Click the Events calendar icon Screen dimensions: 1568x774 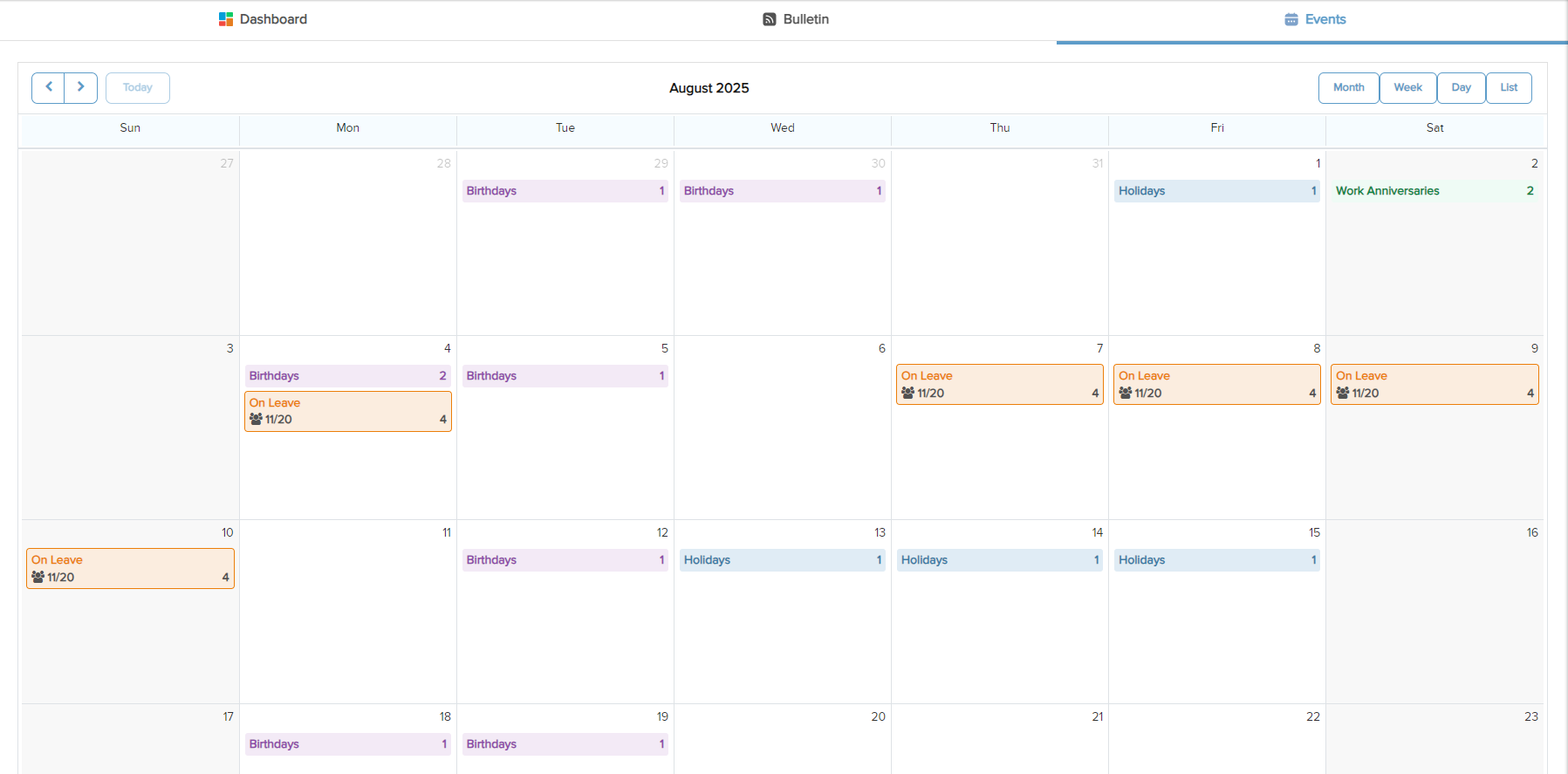click(x=1291, y=19)
